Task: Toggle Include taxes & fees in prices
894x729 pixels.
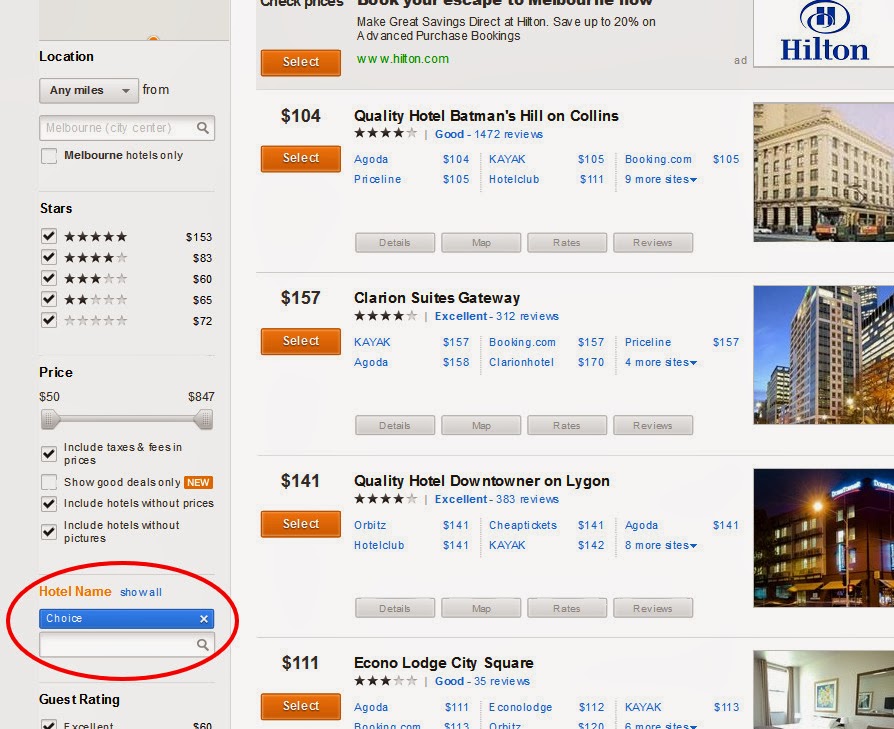Action: 49,454
